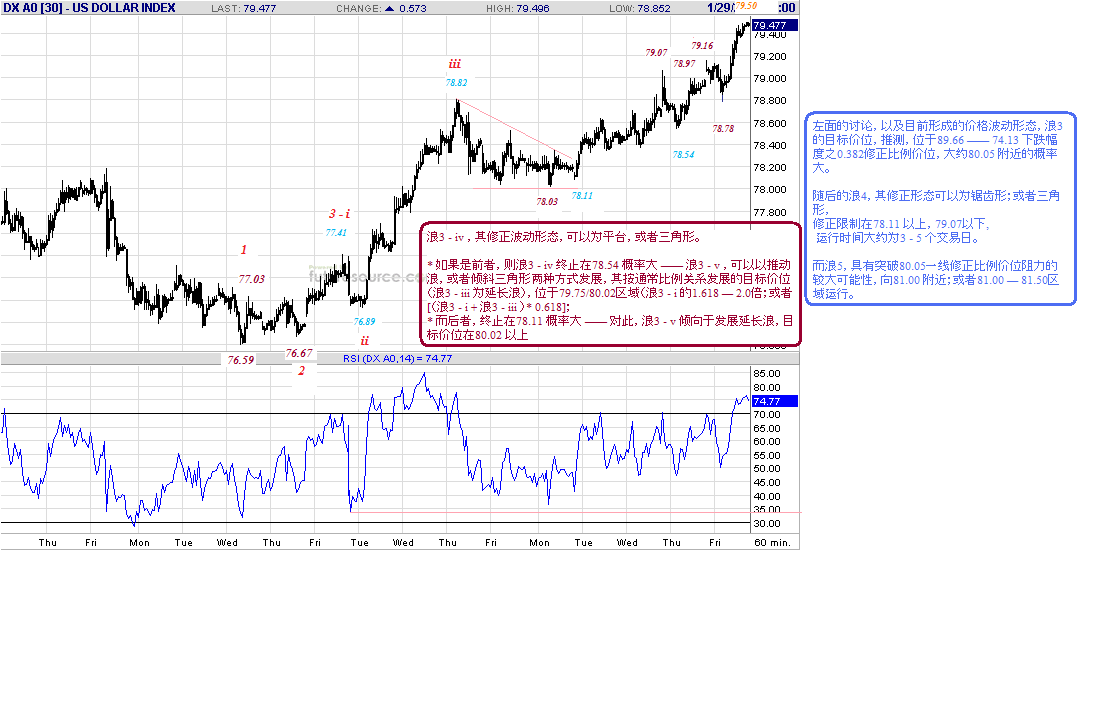
Task: Select the red wave 2 label under 76.67
Action: coord(302,370)
